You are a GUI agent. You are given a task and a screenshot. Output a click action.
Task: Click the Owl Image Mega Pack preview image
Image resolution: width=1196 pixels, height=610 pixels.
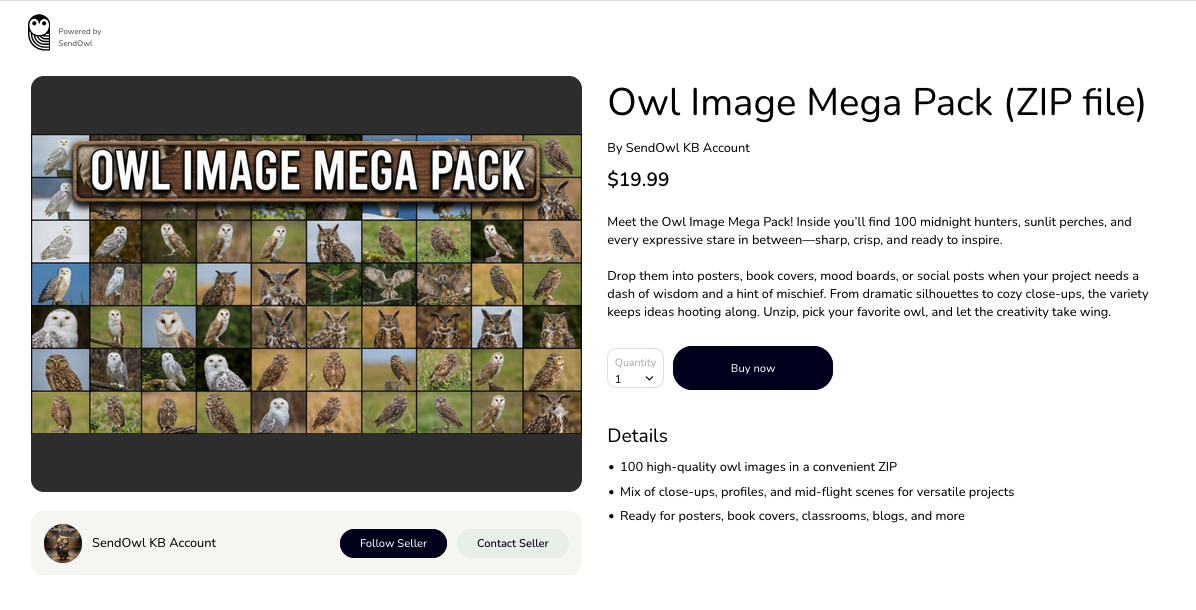click(307, 284)
